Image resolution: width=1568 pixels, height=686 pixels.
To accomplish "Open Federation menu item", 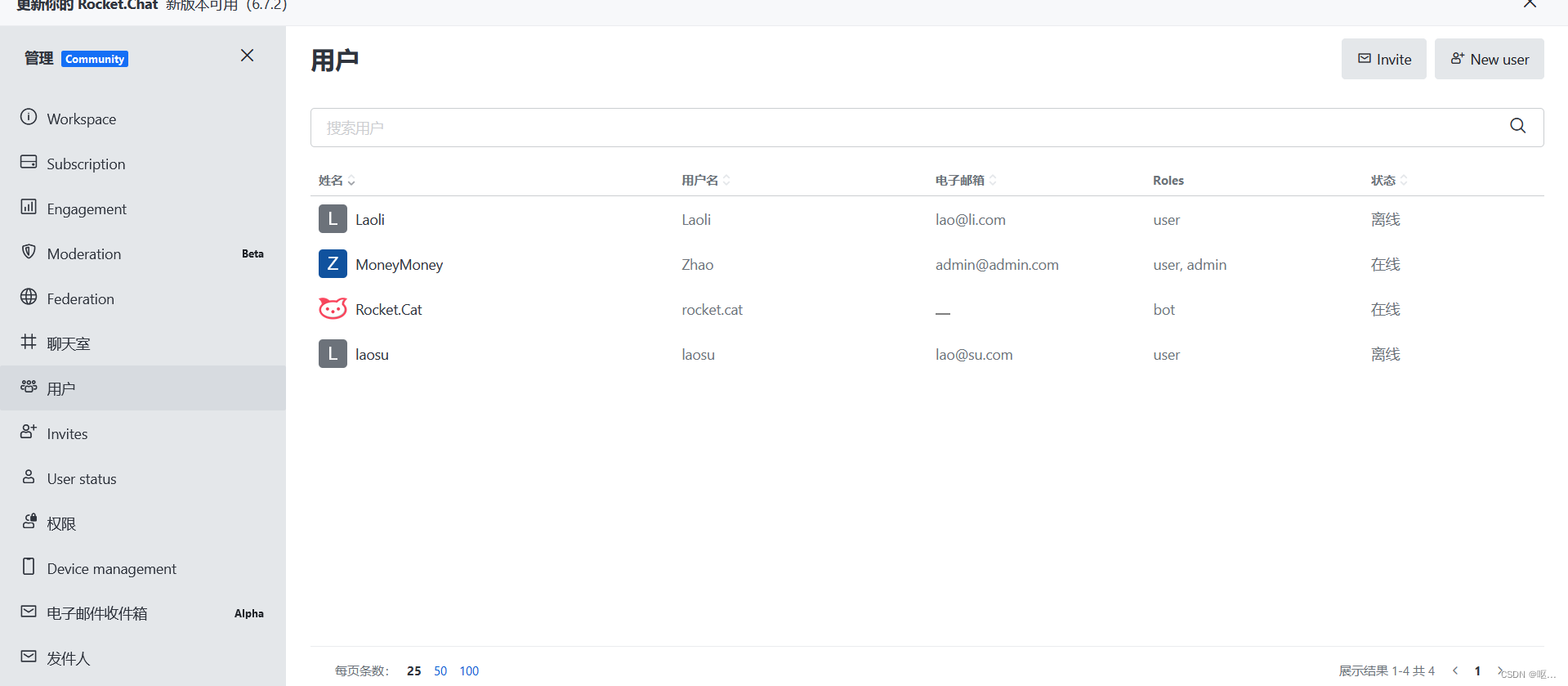I will [x=143, y=298].
